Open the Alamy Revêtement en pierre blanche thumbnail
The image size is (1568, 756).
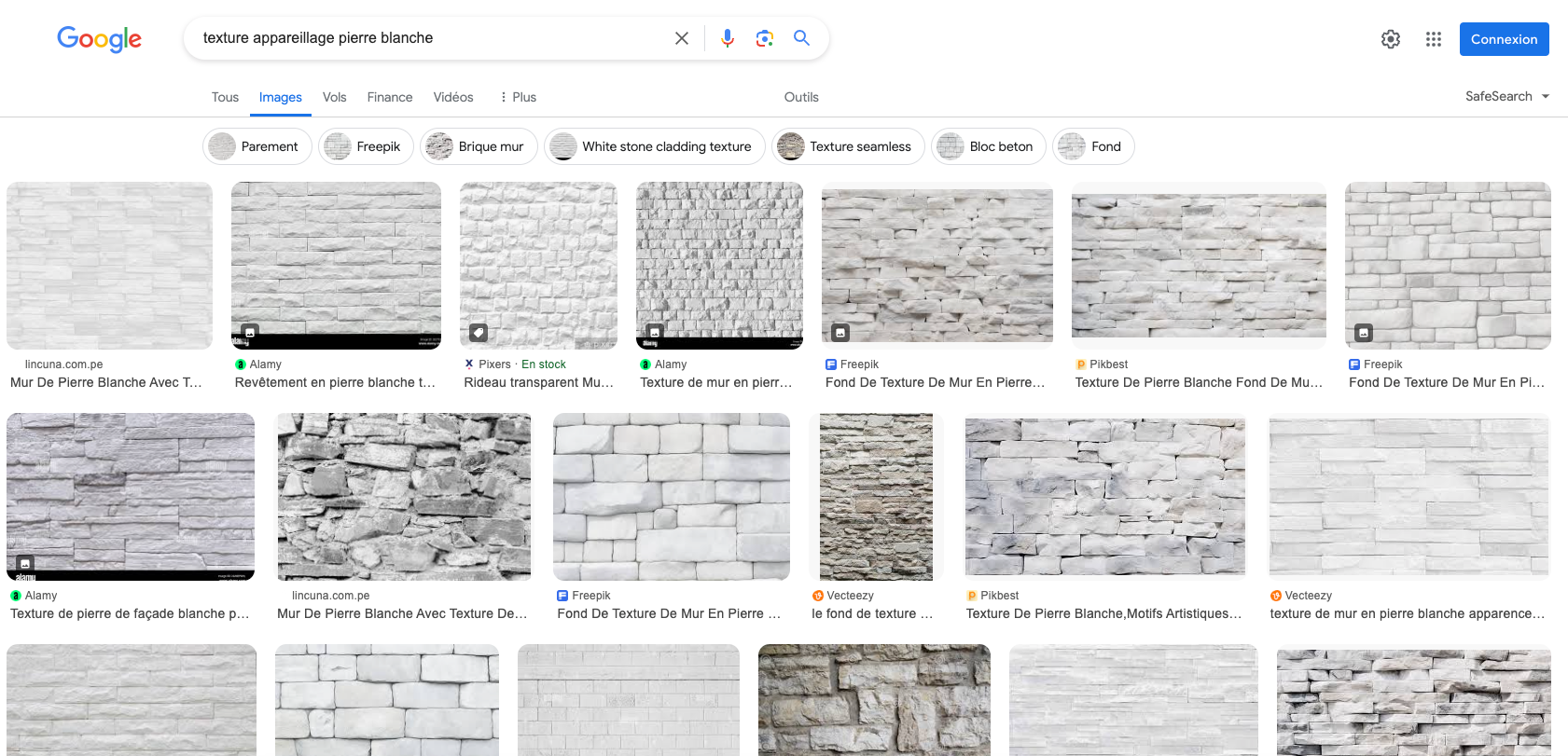[x=336, y=266]
